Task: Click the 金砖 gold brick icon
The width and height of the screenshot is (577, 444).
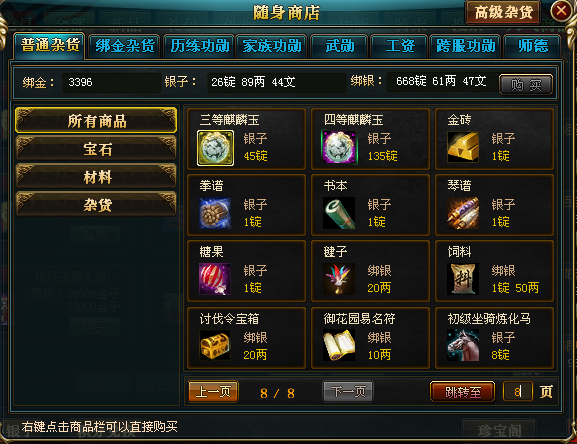Action: pos(463,147)
